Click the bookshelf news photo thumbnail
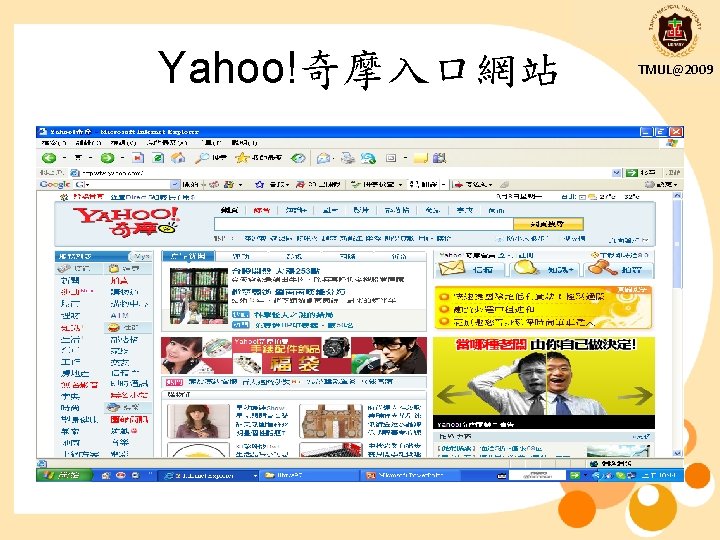Viewport: 720px width, 540px height. coord(198,295)
